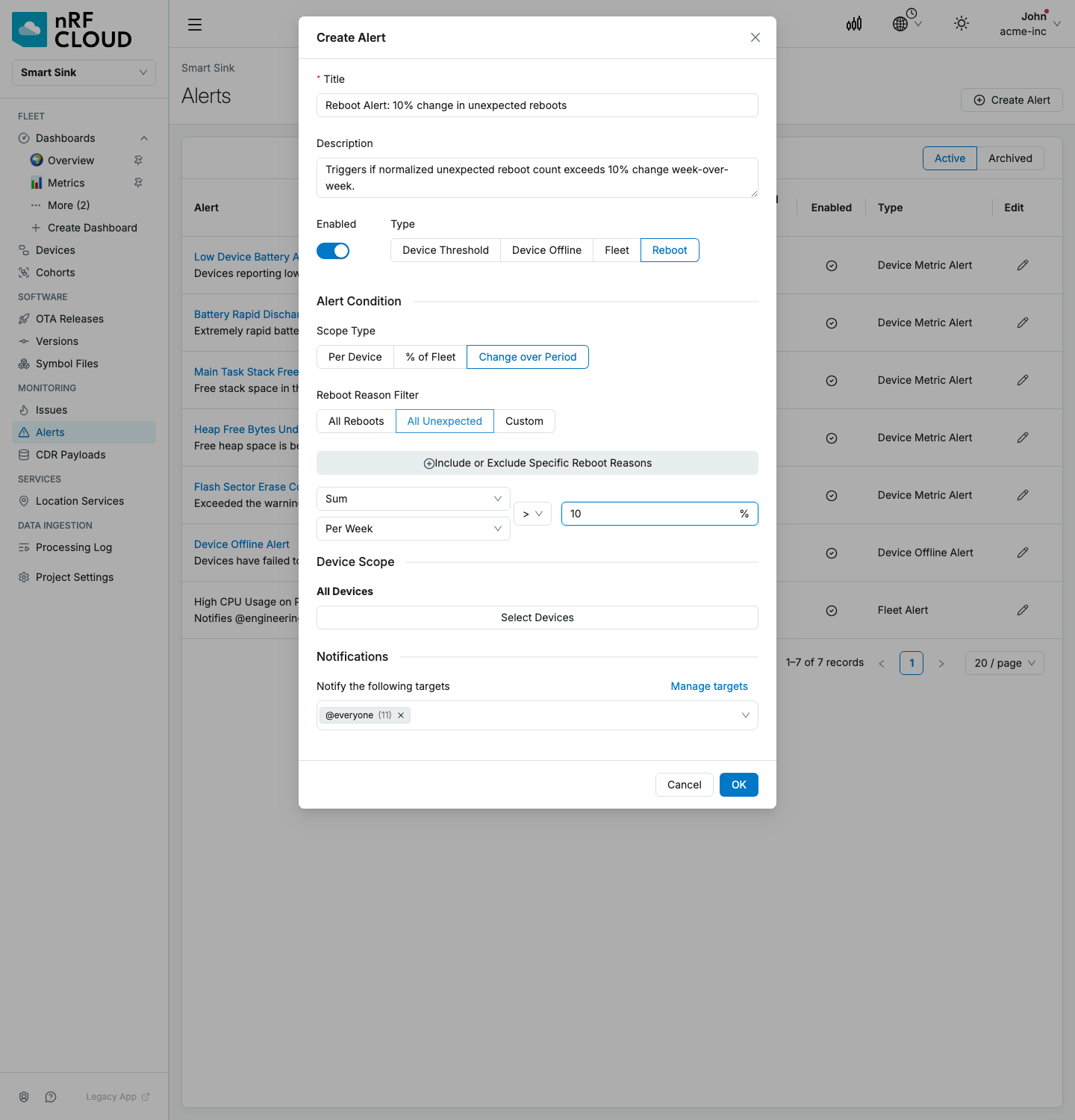The height and width of the screenshot is (1120, 1075).
Task: Click OK to create the alert
Action: 739,785
